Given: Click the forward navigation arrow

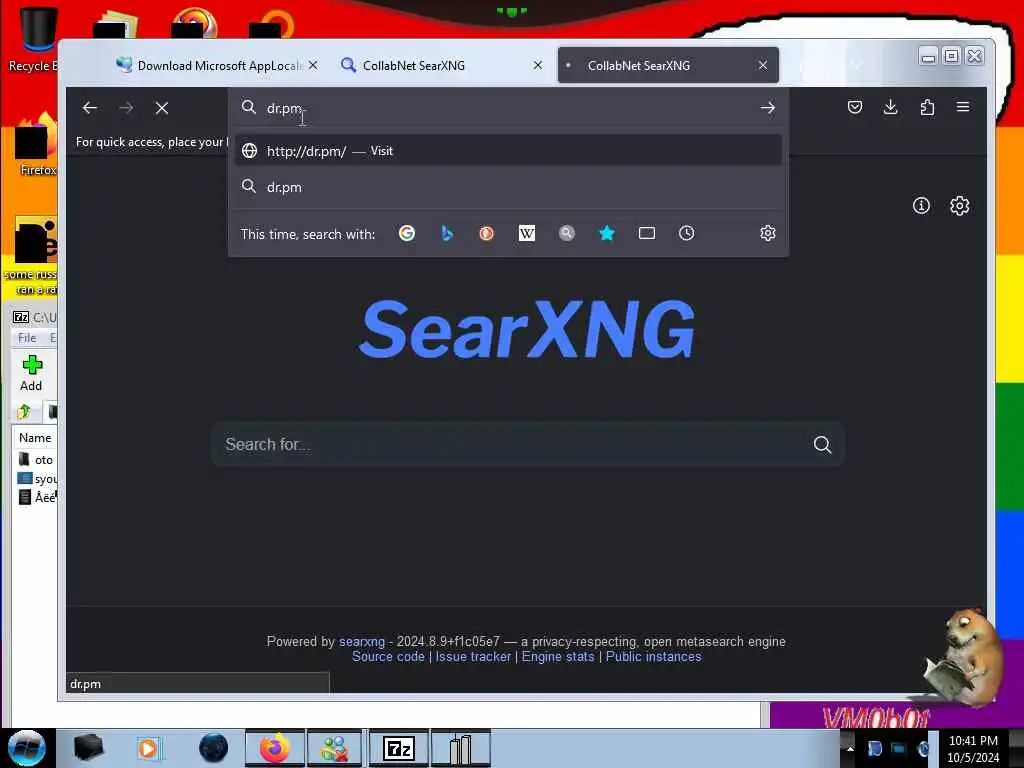Looking at the screenshot, I should click(126, 108).
